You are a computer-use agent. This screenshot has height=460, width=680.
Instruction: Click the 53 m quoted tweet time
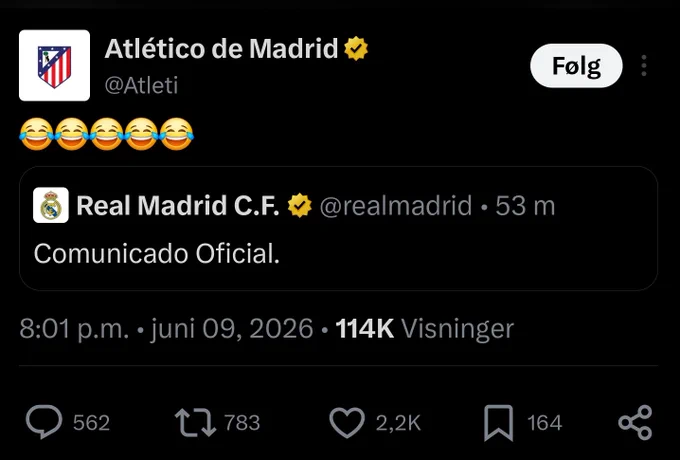pyautogui.click(x=525, y=206)
